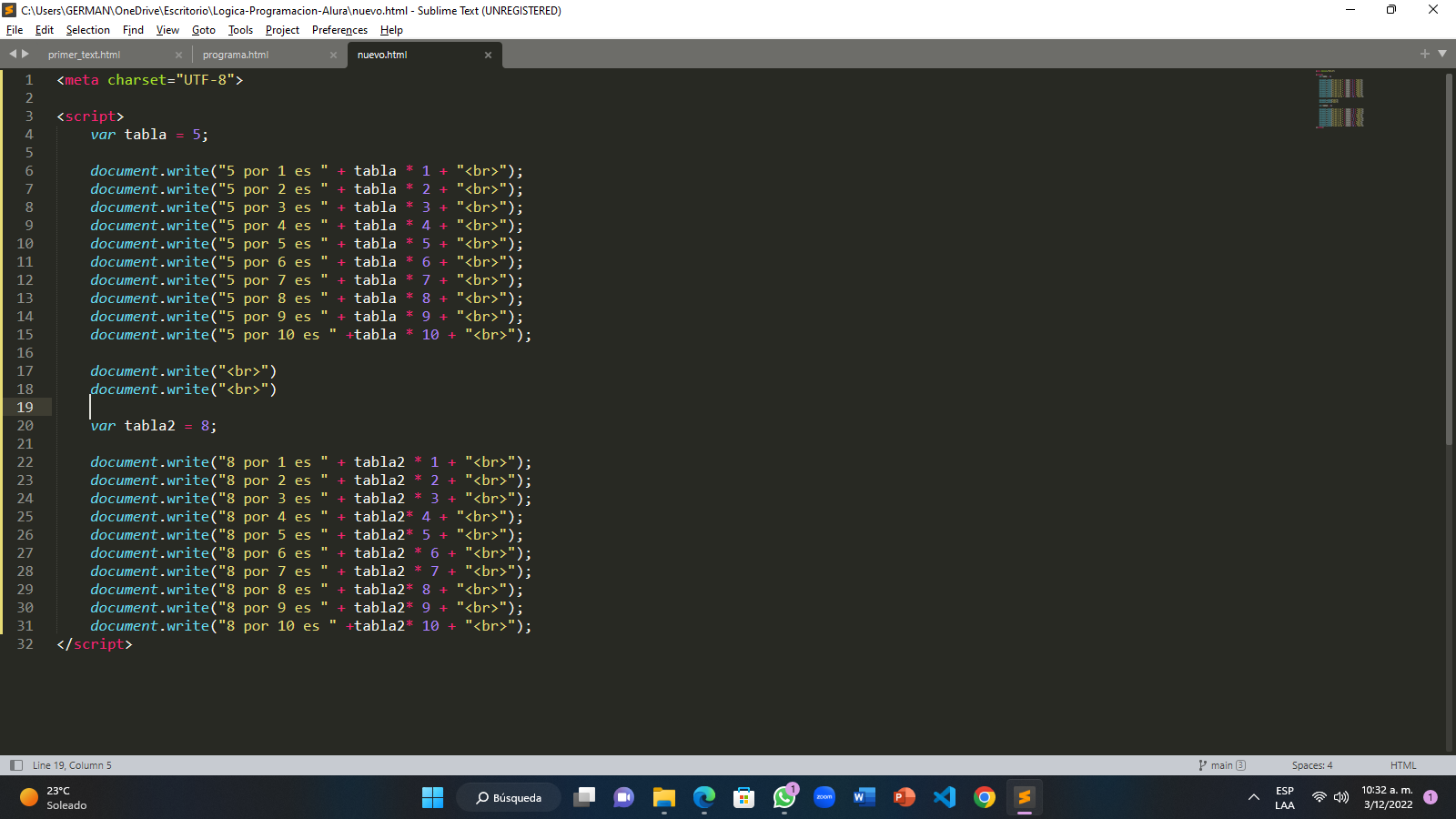Image resolution: width=1456 pixels, height=819 pixels.
Task: Open the Preferences menu
Action: (339, 30)
